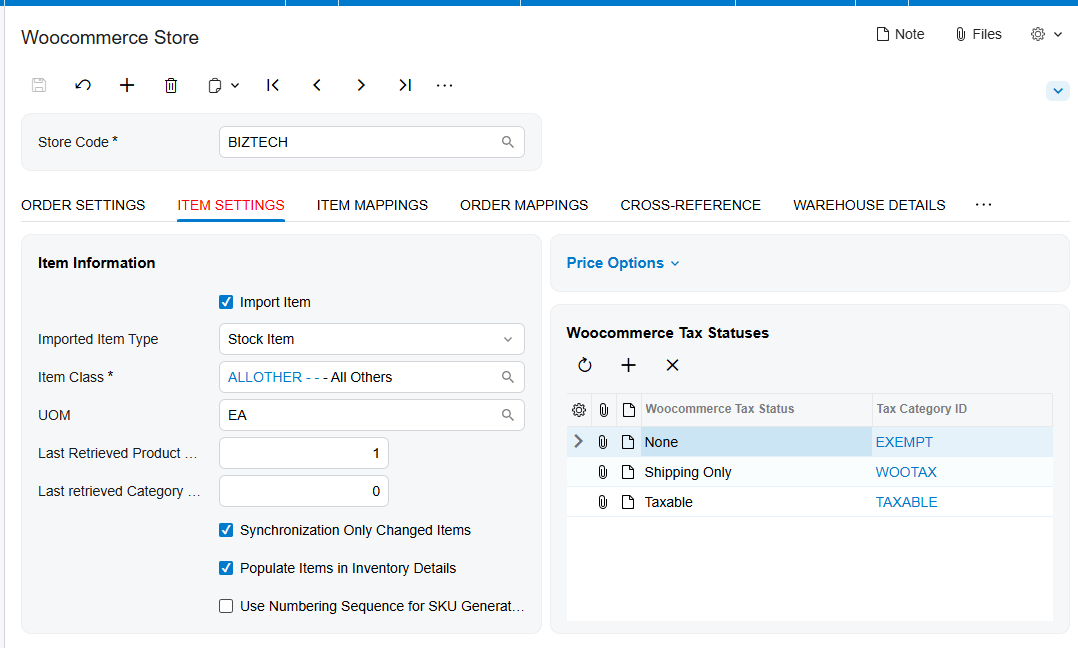This screenshot has height=648, width=1078.
Task: Click note icon in Shipping Only row
Action: pos(628,472)
